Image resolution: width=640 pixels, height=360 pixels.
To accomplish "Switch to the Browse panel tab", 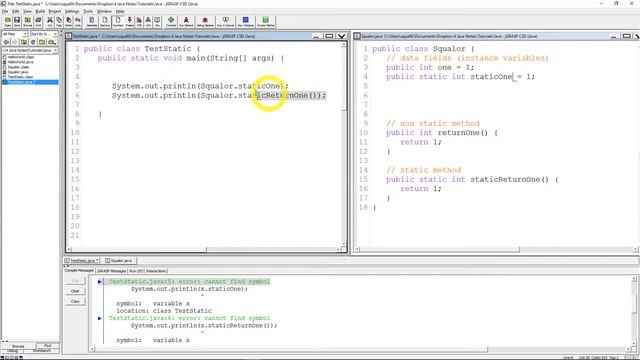I will click(18, 346).
